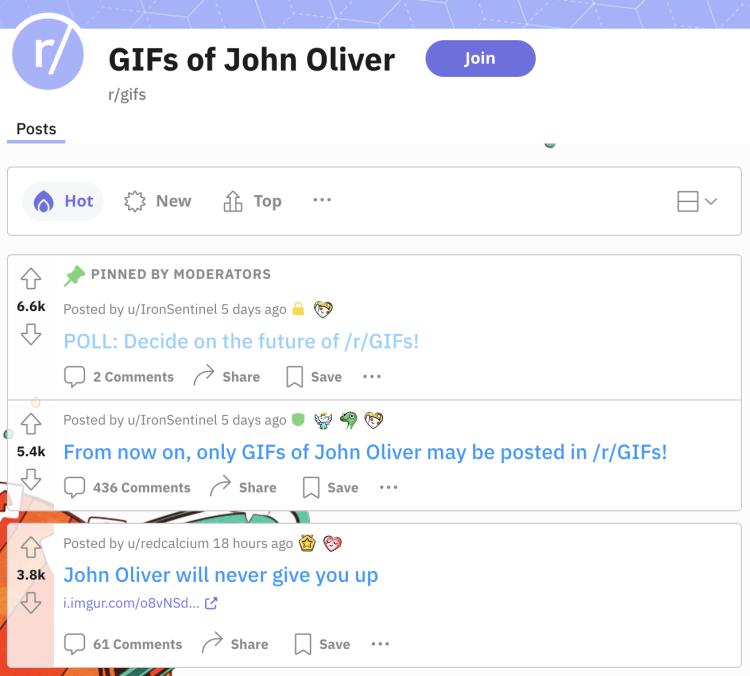The image size is (750, 676).
Task: Open 'POLL: Decide on the future of /r/GIFs!' post
Action: pyautogui.click(x=241, y=342)
